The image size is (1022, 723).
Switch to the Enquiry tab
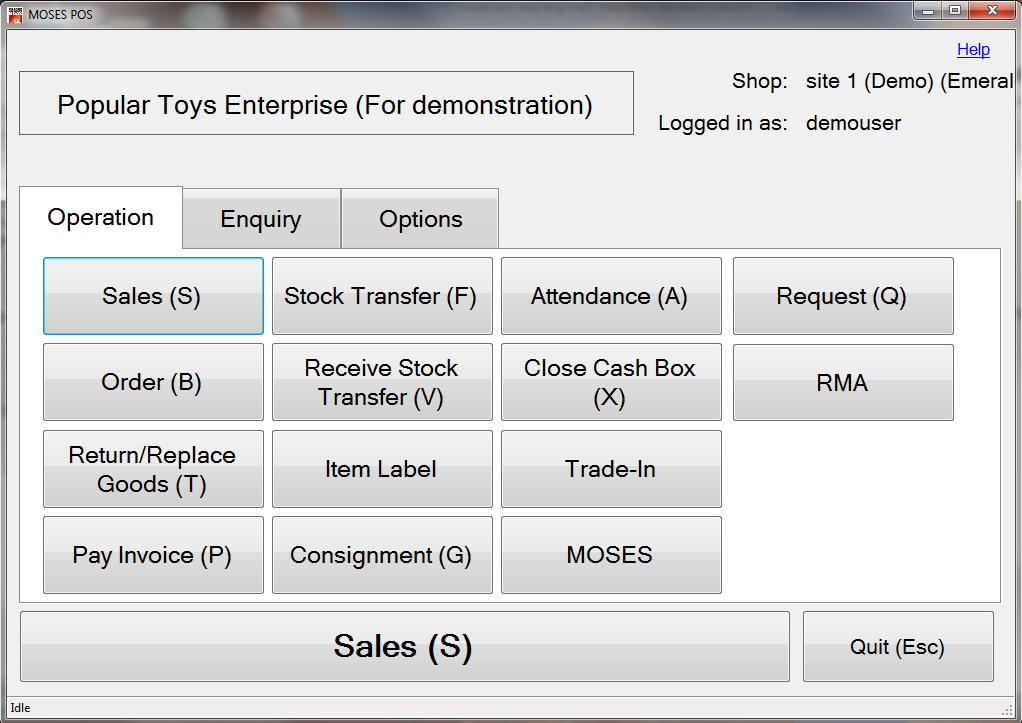tap(261, 219)
